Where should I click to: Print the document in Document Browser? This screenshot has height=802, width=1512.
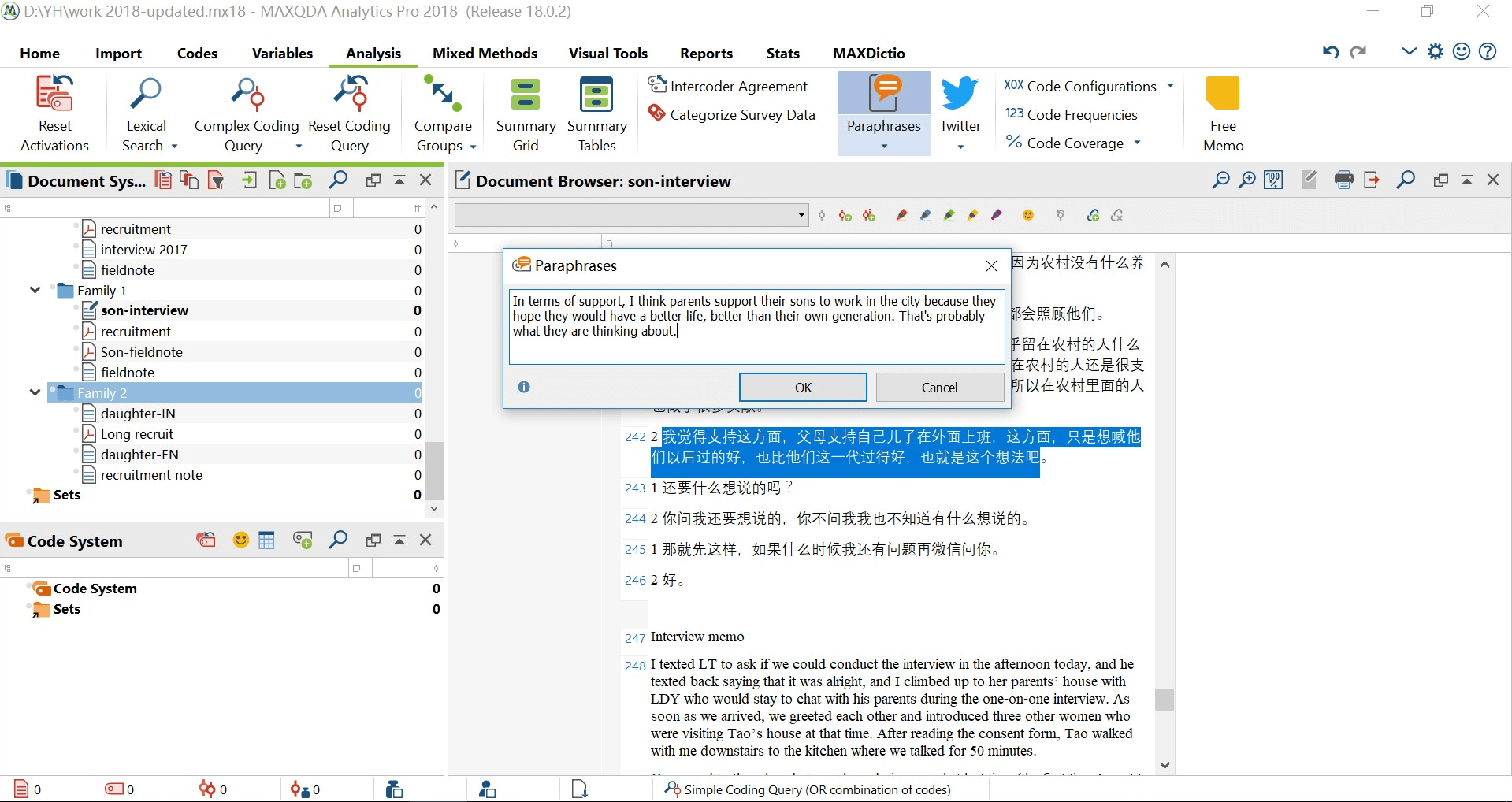(1344, 180)
